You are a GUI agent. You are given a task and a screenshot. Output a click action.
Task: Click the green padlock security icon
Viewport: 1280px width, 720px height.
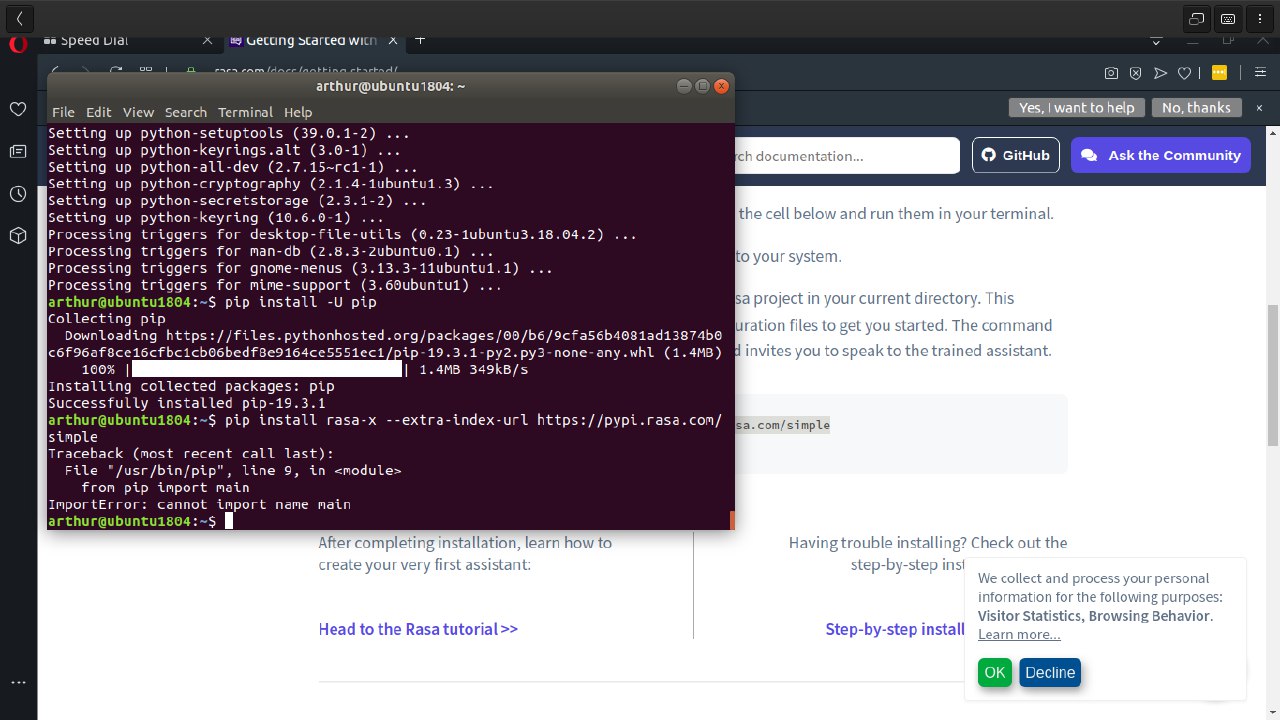click(191, 72)
